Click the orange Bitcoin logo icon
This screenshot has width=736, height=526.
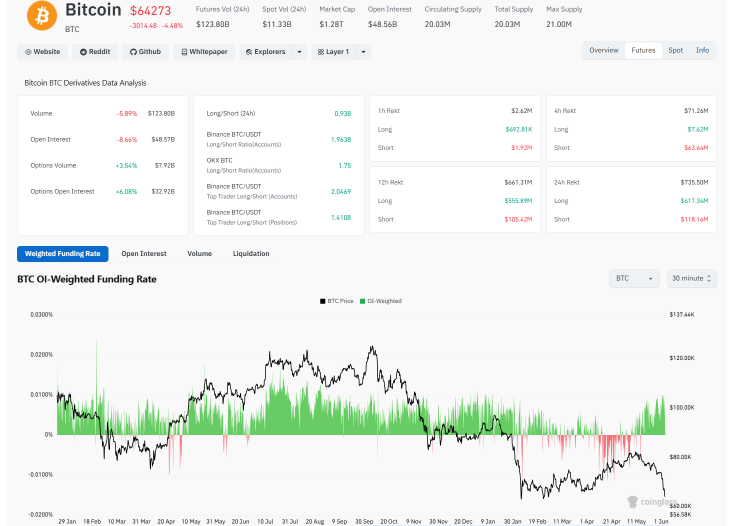tap(42, 15)
